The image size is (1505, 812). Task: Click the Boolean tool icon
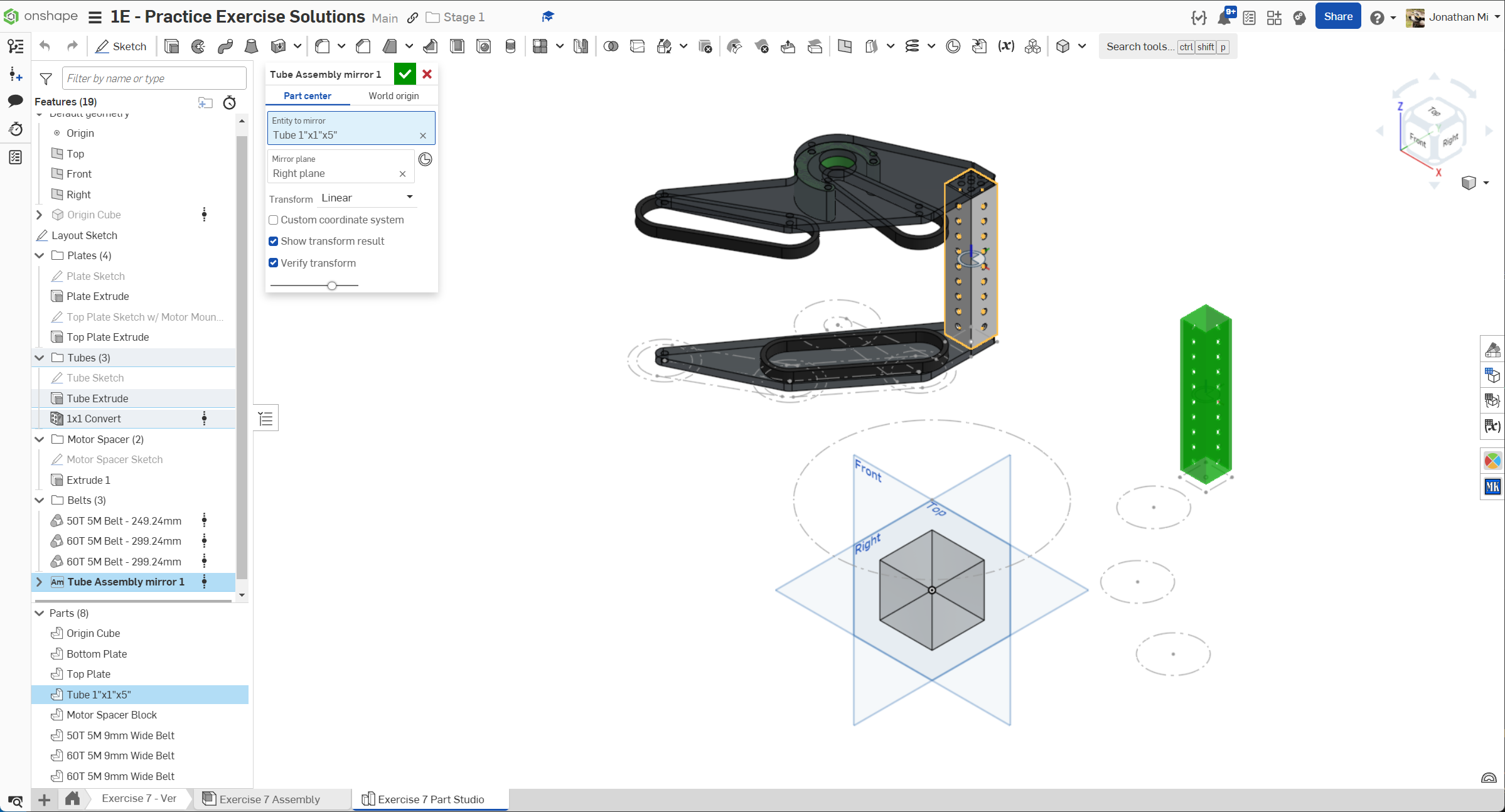pos(611,46)
